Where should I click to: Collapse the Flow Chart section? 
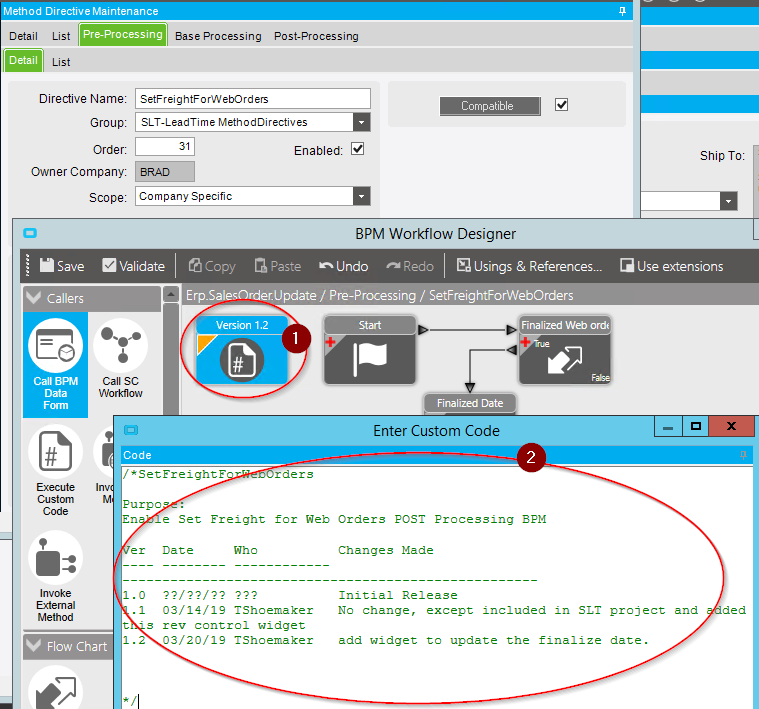coord(34,646)
